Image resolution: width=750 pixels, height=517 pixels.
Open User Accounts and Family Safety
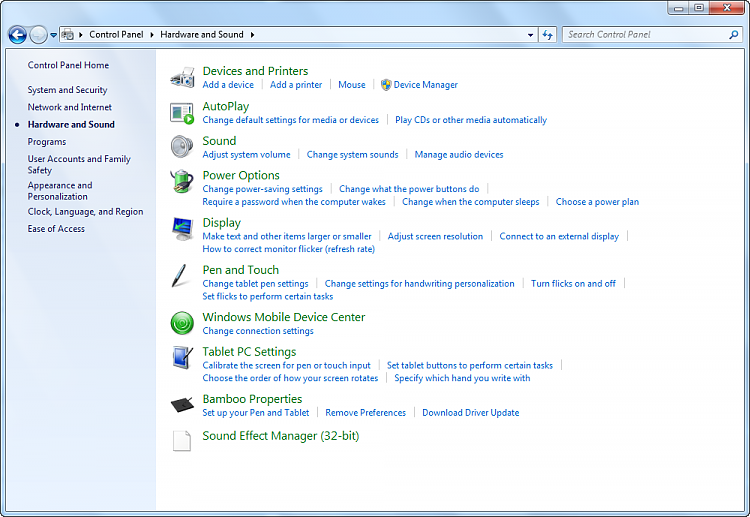pos(79,165)
